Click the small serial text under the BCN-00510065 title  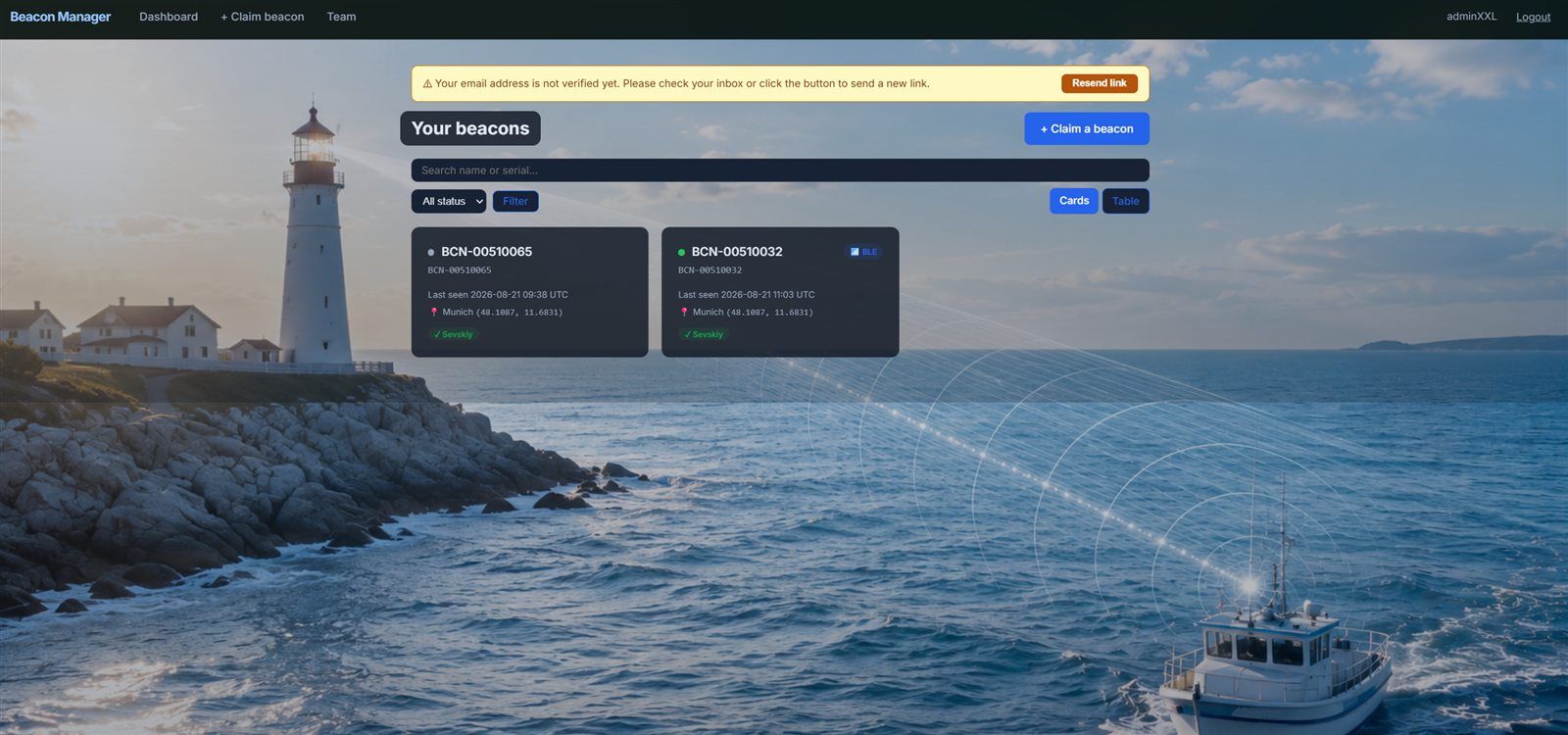coord(460,270)
